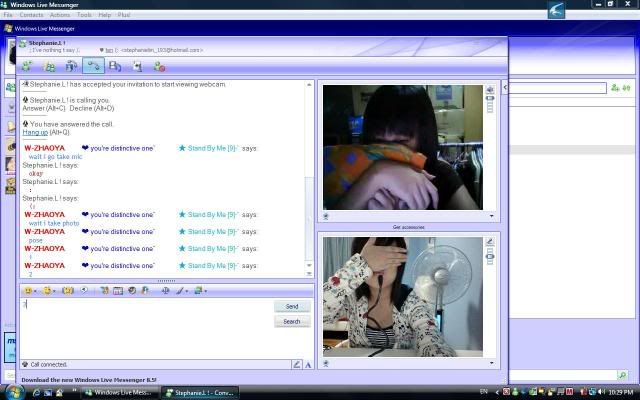Open the Get accessories link
The height and width of the screenshot is (400, 640).
pos(409,227)
